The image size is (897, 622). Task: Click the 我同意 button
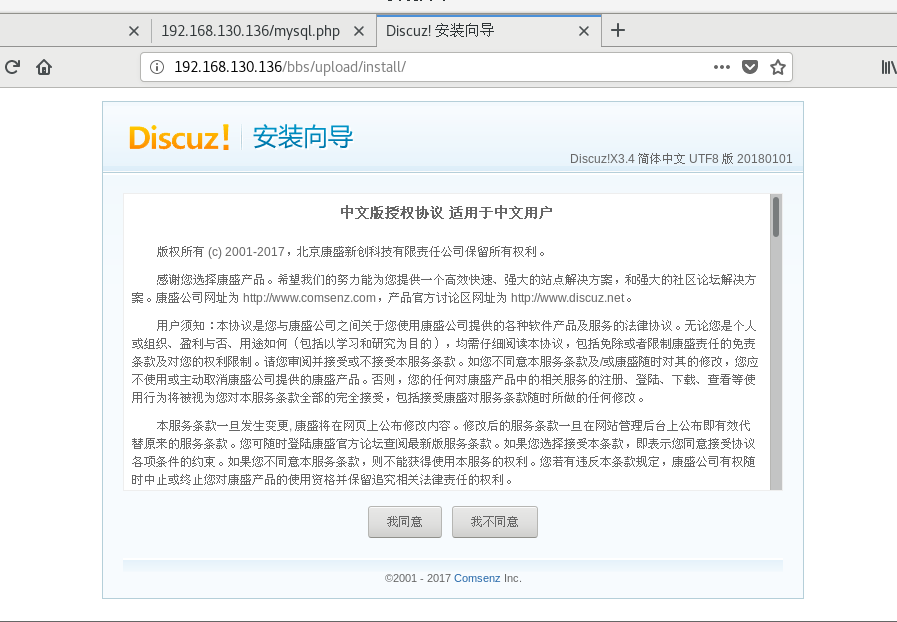click(404, 522)
